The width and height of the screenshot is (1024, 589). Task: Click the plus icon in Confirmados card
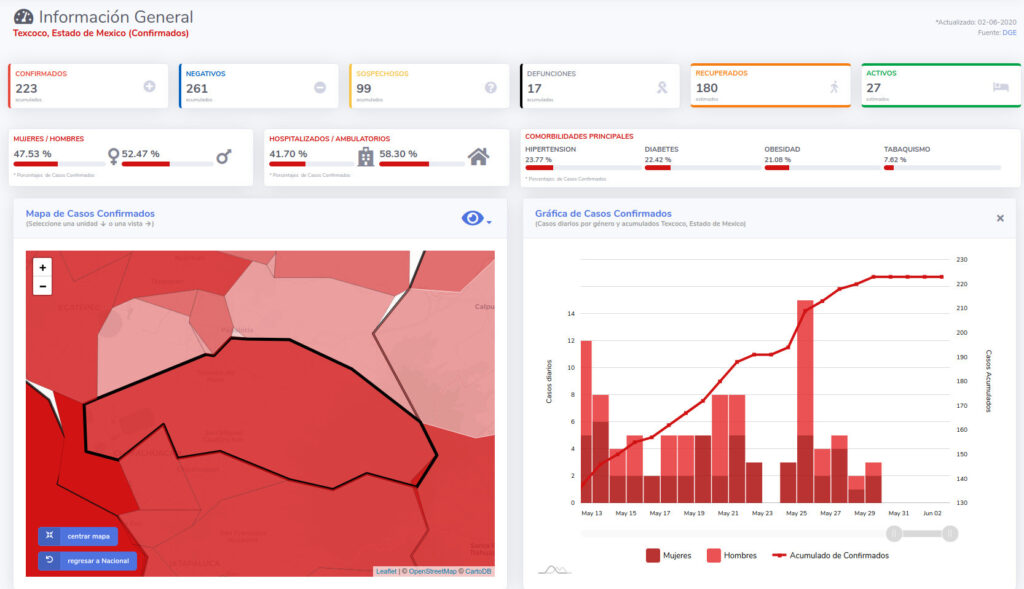coord(150,87)
